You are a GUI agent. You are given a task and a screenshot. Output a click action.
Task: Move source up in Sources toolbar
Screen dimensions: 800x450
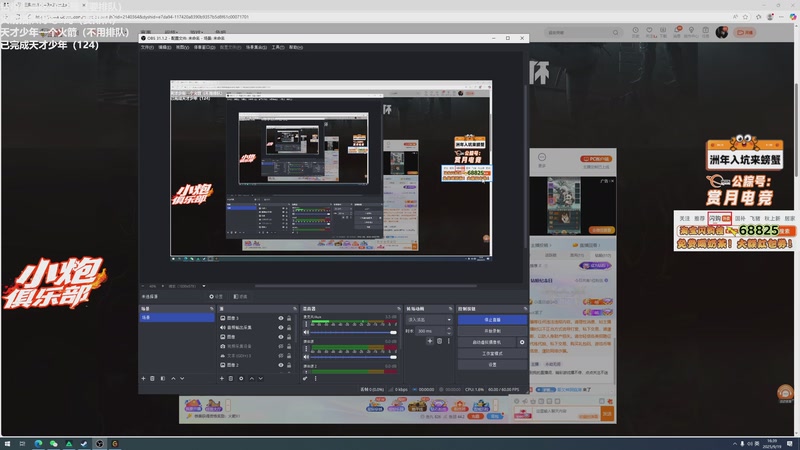[252, 379]
